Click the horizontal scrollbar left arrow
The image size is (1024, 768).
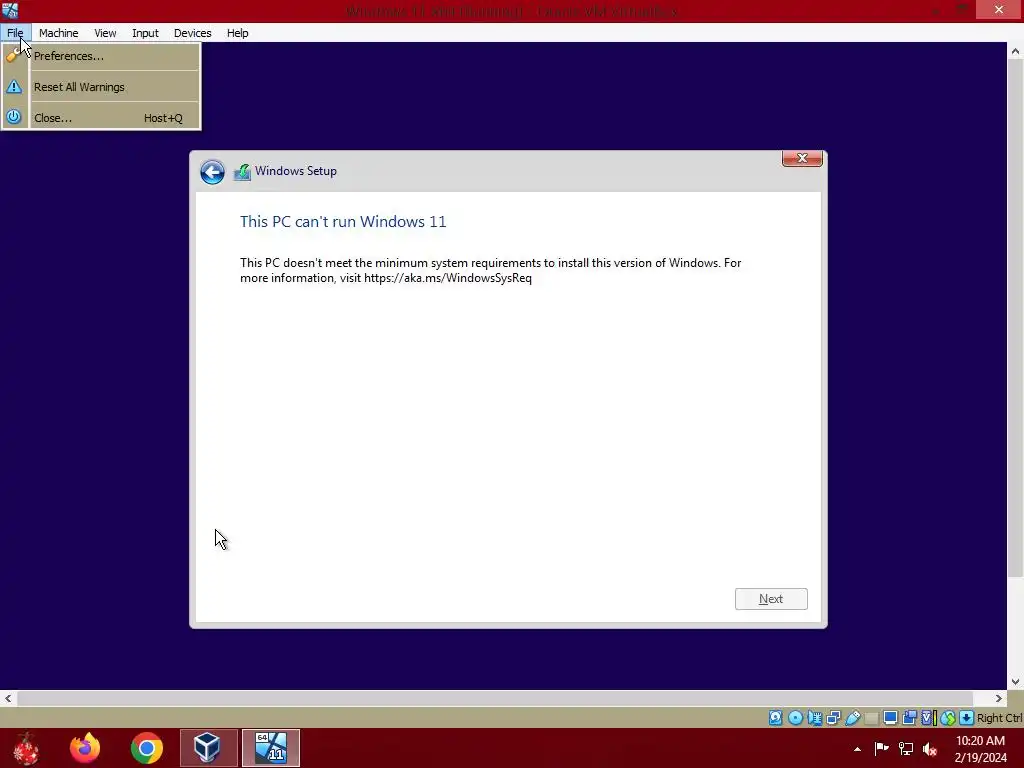tap(8, 698)
